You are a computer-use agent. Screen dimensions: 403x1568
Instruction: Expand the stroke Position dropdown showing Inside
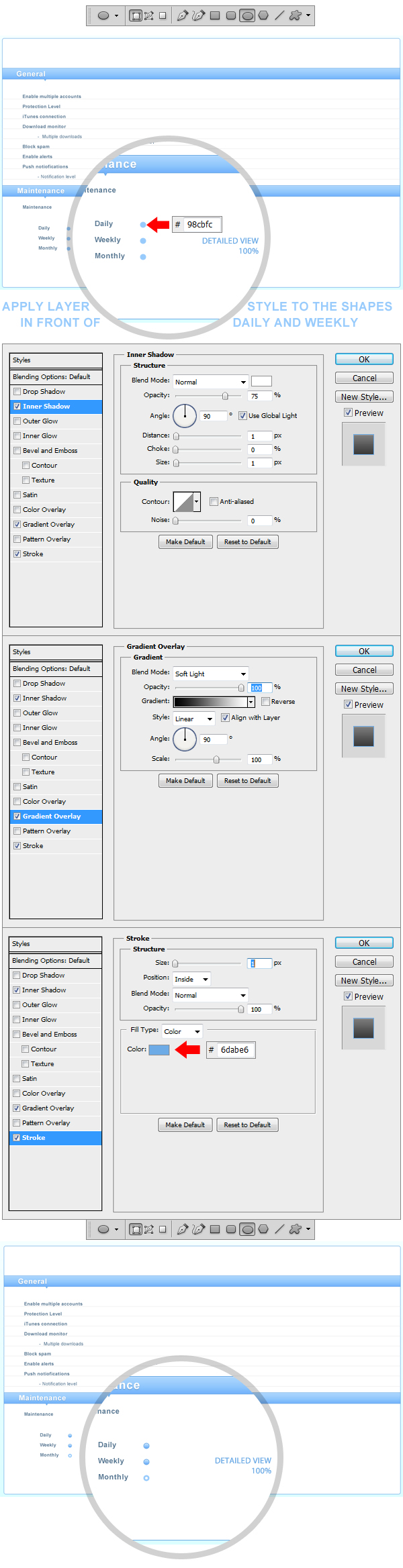pos(191,979)
